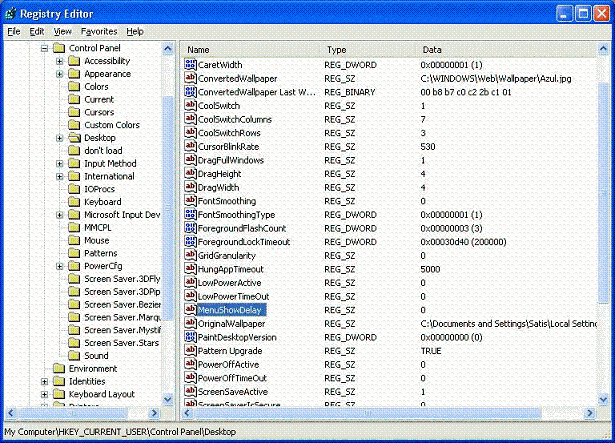Screen dimensions: 615x443
Task: Open the Help menu
Action: pos(135,31)
